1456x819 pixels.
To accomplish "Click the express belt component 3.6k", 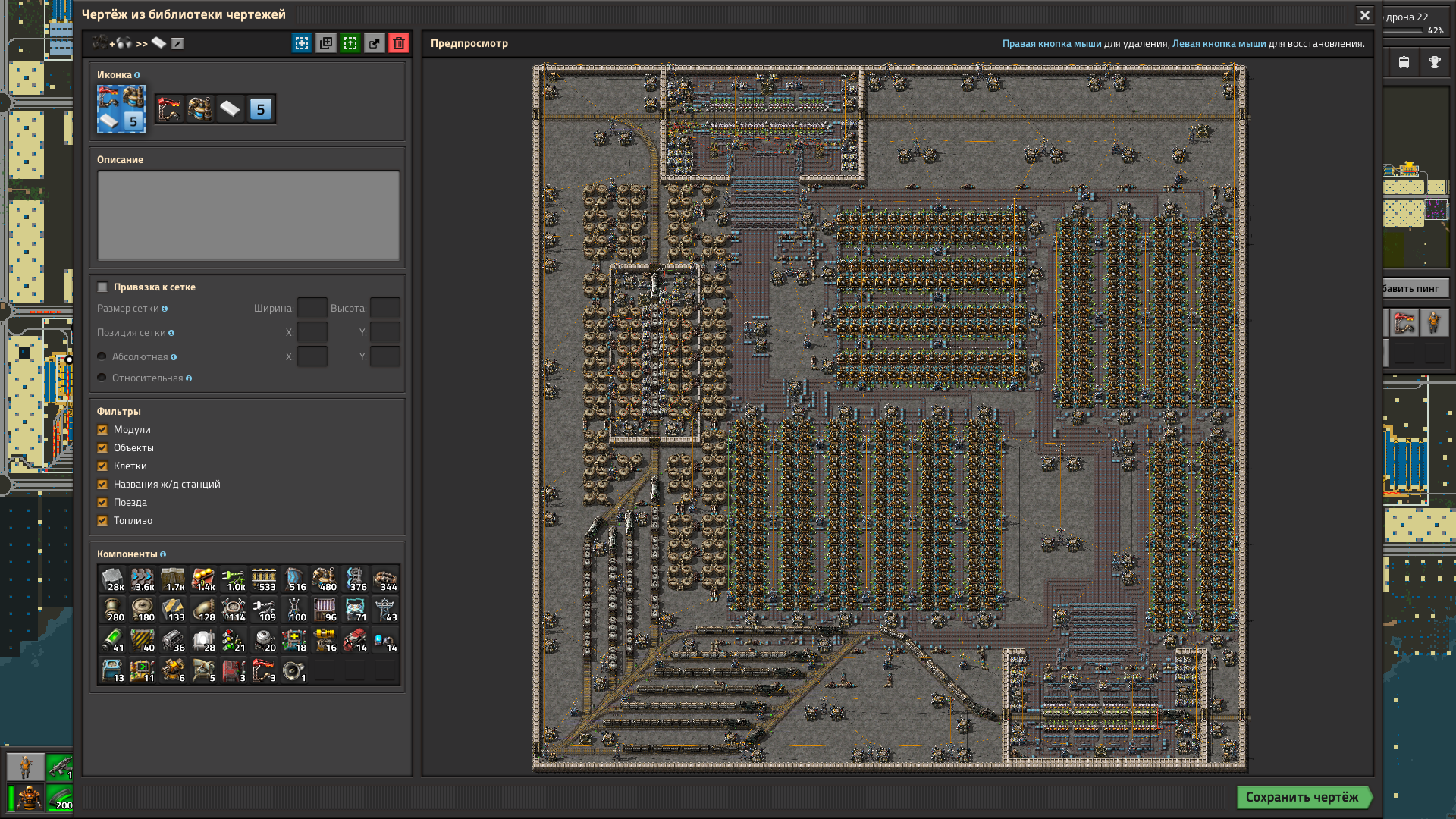I will (x=143, y=579).
